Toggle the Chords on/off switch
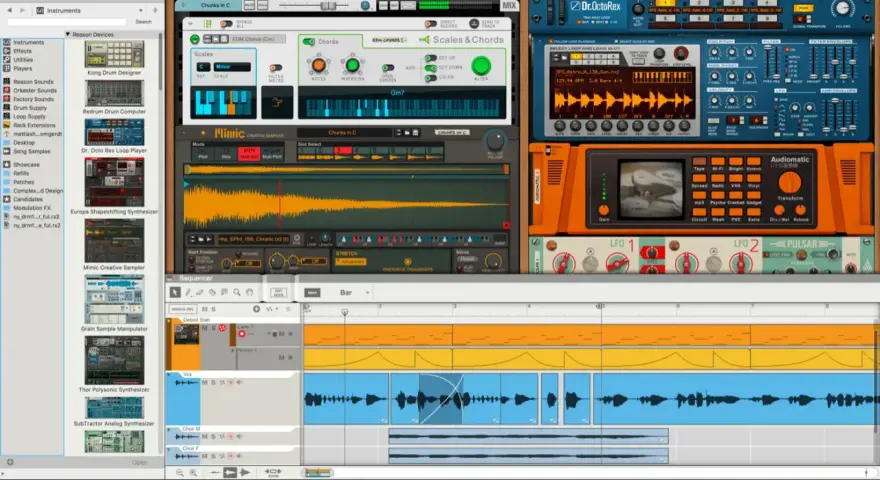Screen dimensions: 880x480 tap(309, 42)
